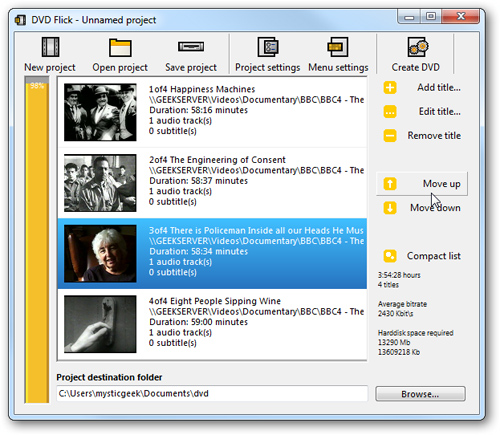
Task: Click the Move up text label
Action: pyautogui.click(x=442, y=184)
